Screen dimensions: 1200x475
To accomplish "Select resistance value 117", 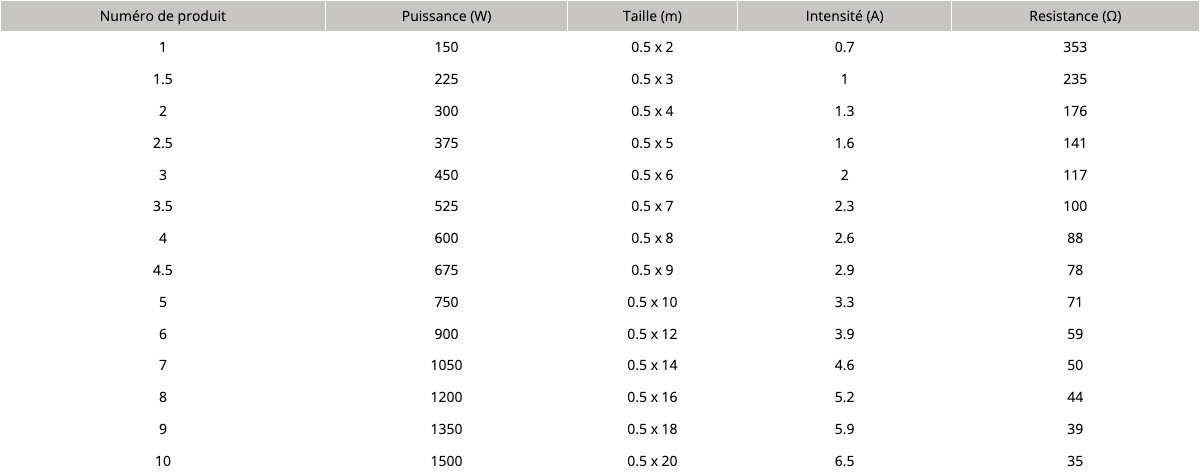I will [1075, 175].
